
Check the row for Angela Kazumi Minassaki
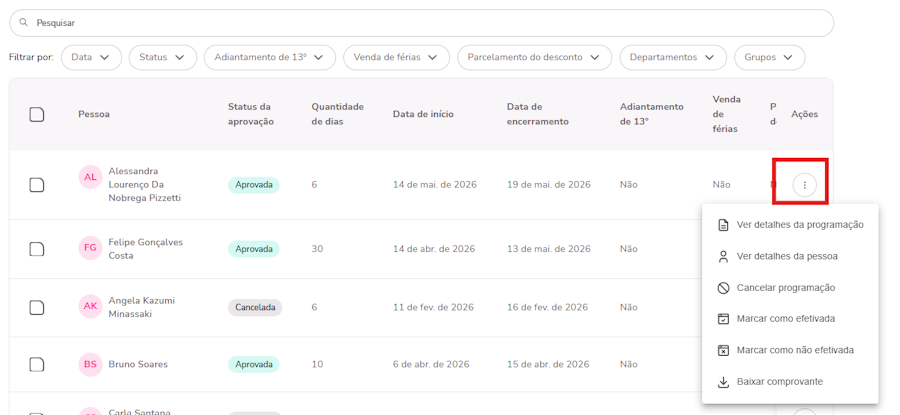[x=37, y=307]
